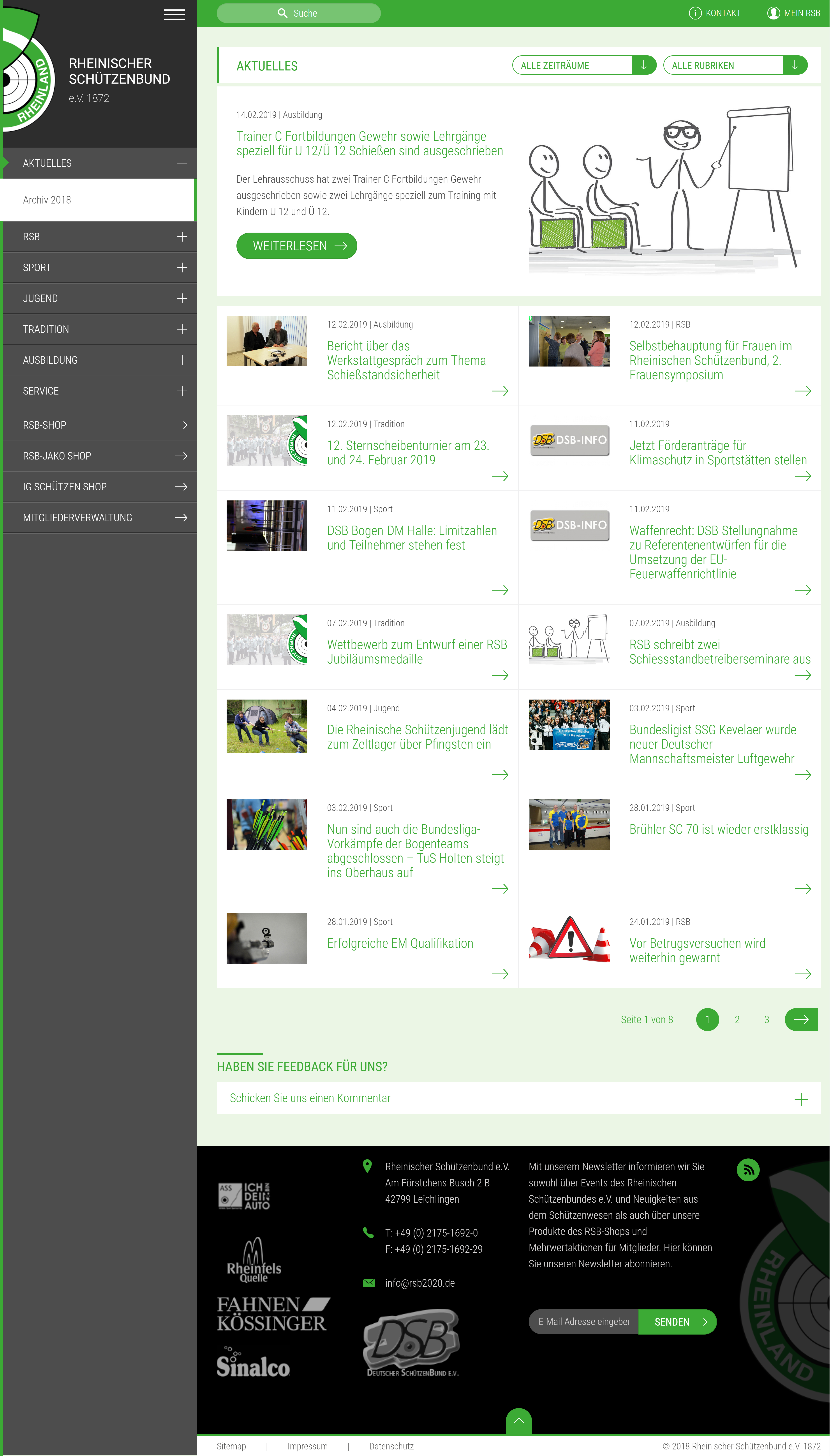Click arrow on Werkstattgespräch article
The width and height of the screenshot is (830, 1456).
point(500,391)
